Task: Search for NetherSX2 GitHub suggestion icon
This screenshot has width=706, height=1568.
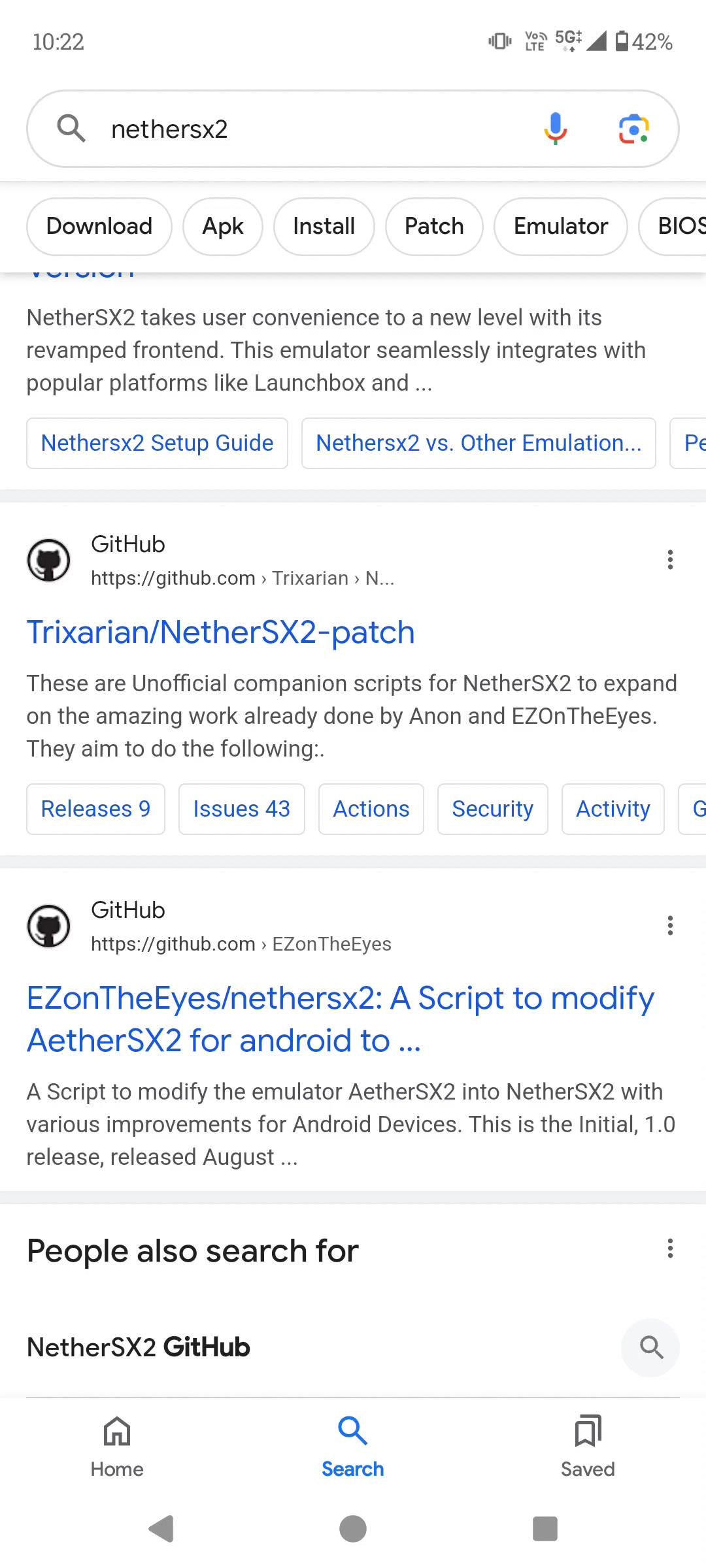Action: (x=650, y=1347)
